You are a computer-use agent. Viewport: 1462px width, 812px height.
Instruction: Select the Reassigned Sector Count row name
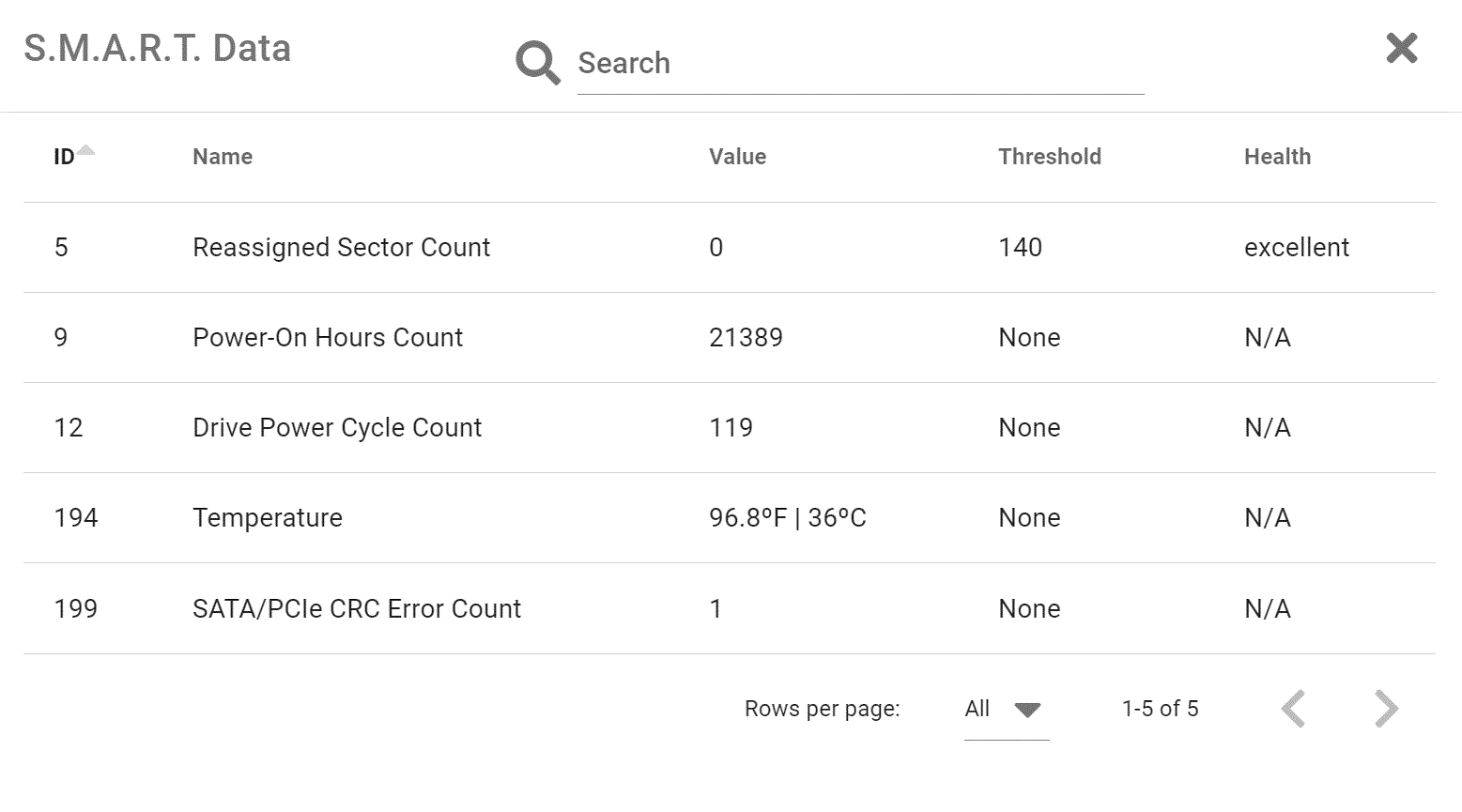click(x=342, y=248)
